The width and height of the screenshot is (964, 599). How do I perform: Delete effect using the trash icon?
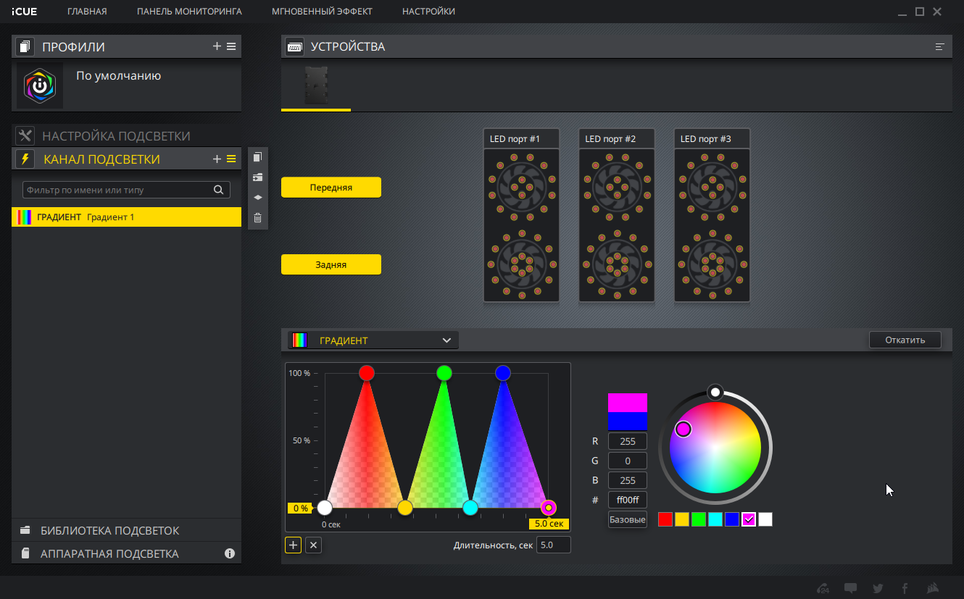[258, 218]
